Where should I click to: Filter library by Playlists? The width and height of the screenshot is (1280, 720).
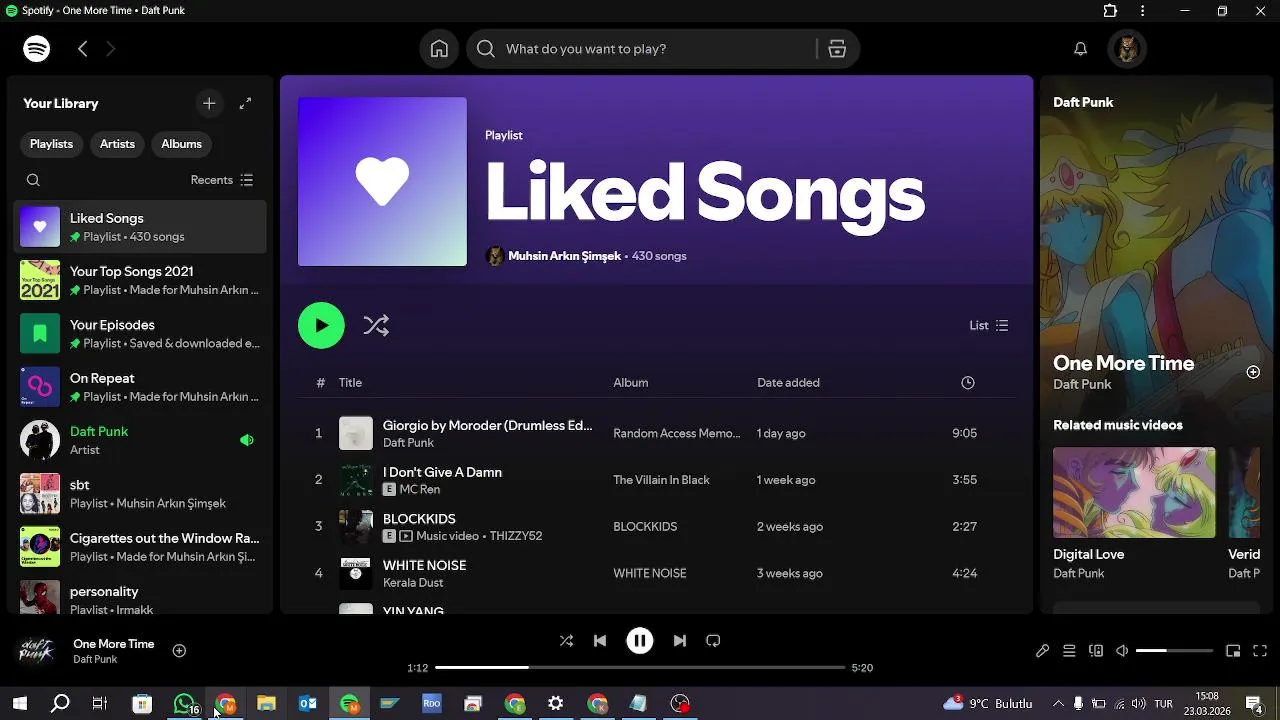coord(51,144)
